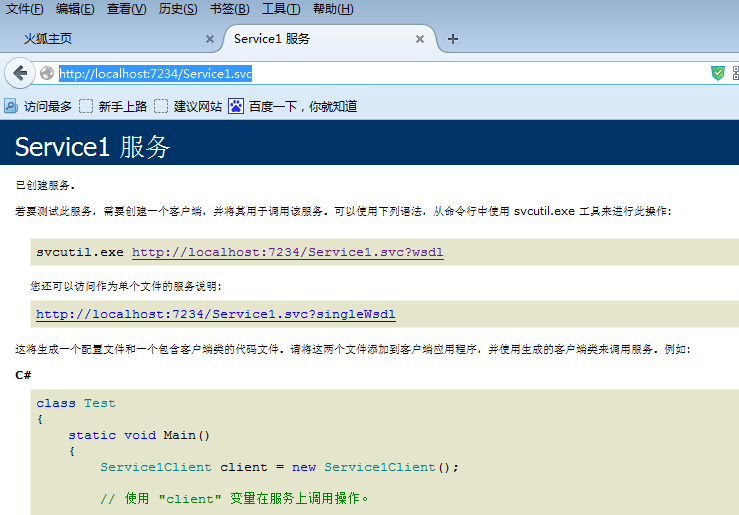The height and width of the screenshot is (515, 739).
Task: Click the 您还可以访问作为单个文件 description text
Action: (x=126, y=286)
